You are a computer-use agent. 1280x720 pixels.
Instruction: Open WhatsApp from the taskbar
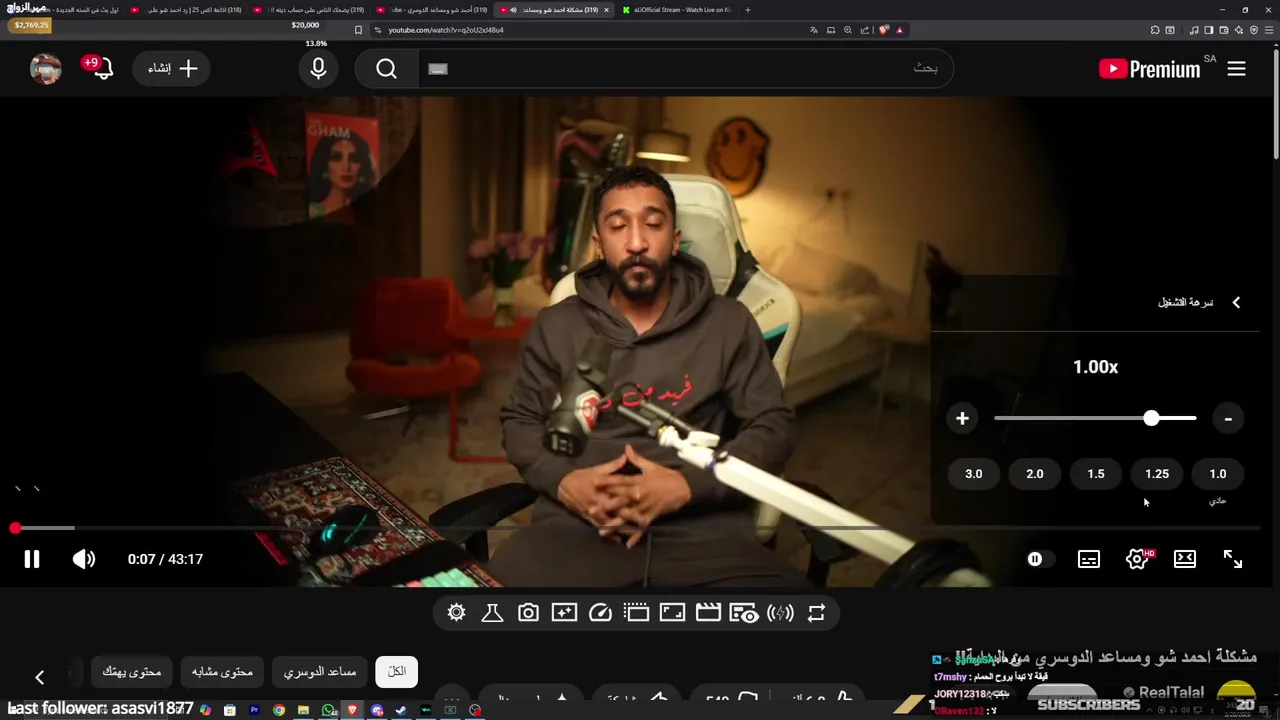coord(328,710)
